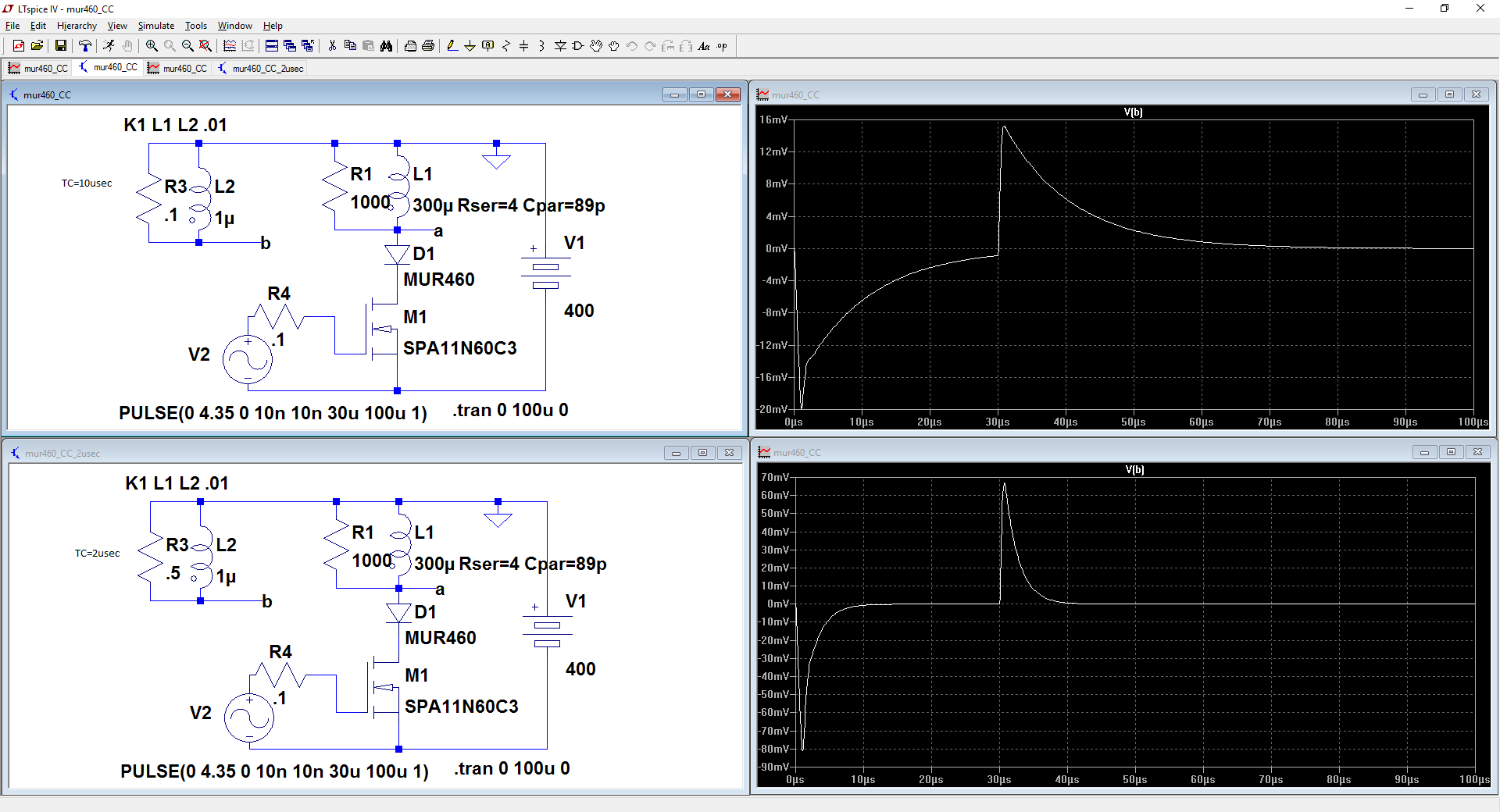Click the Label Net tool icon
The width and height of the screenshot is (1500, 812).
[488, 46]
